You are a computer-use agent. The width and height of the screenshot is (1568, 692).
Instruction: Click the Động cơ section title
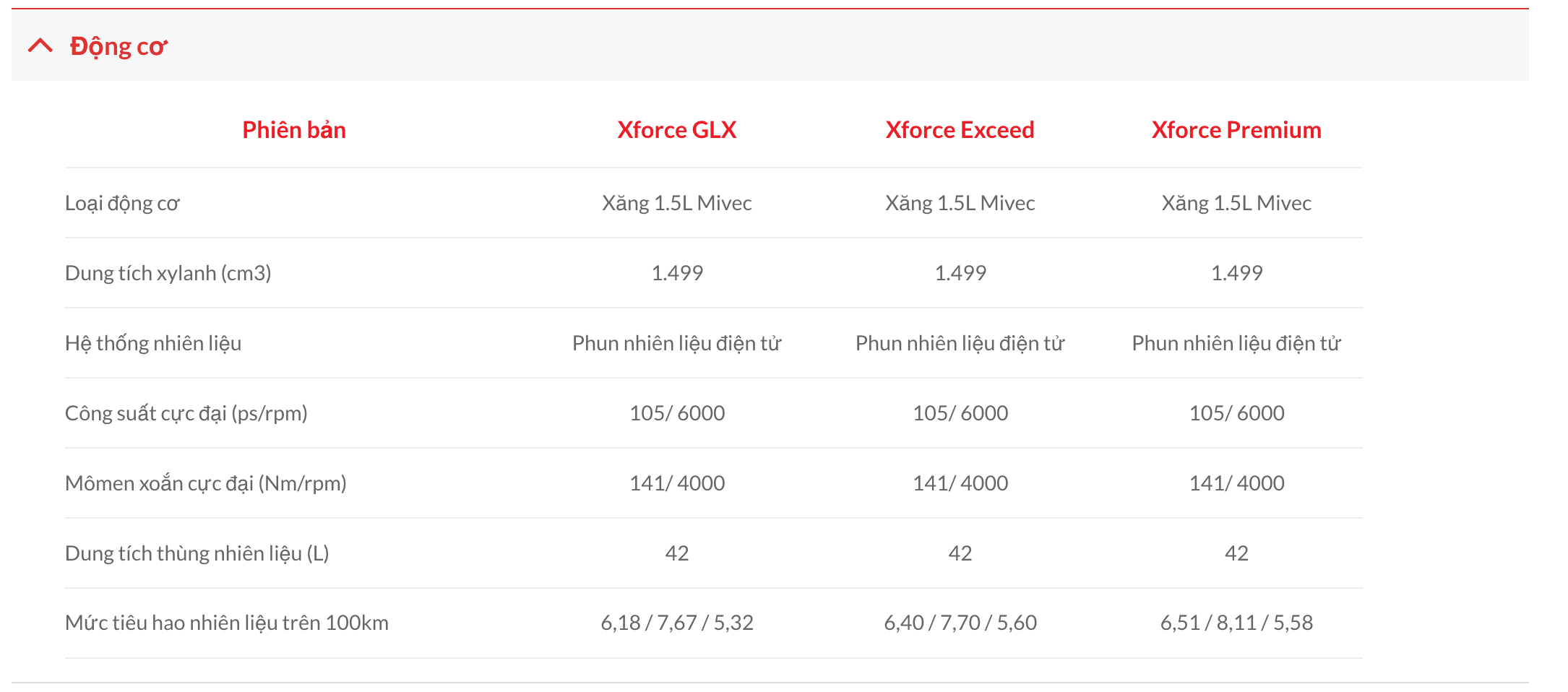point(119,46)
